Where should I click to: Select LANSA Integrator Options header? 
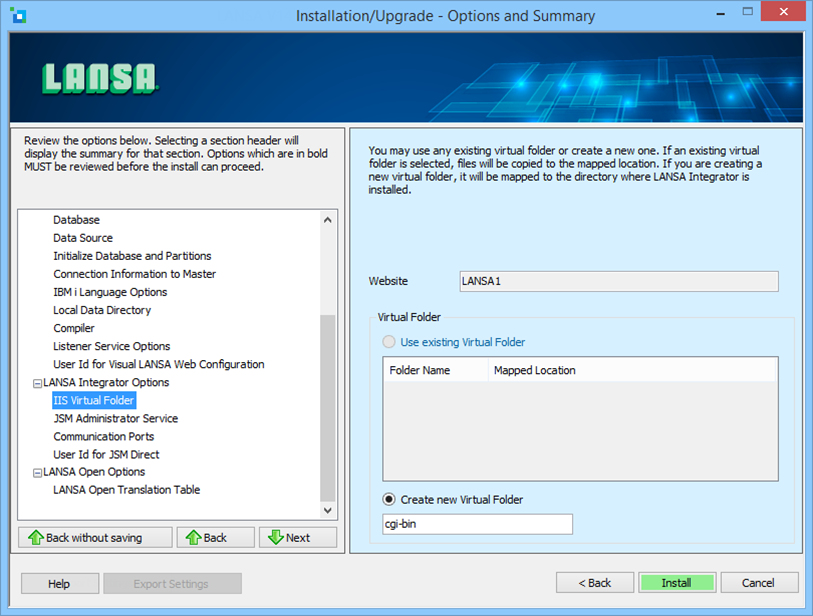(106, 382)
